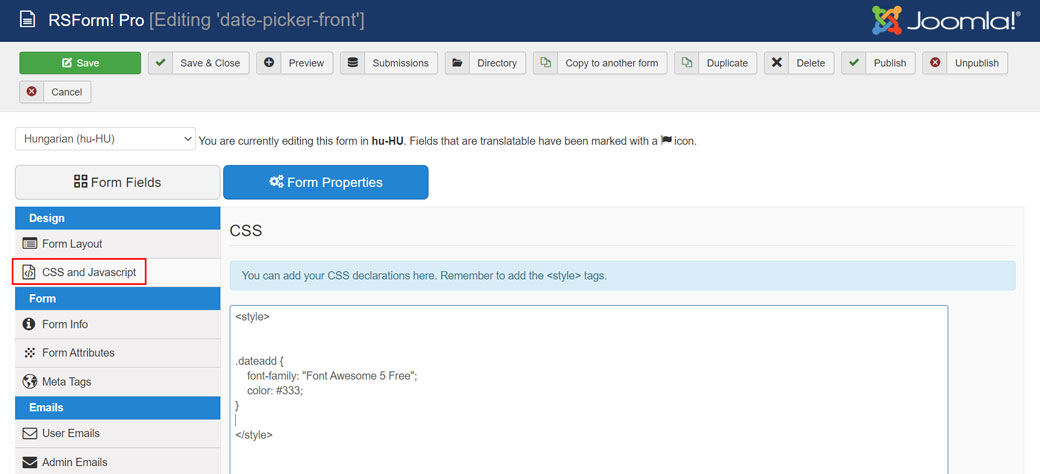1040x474 pixels.
Task: Click the closing '</style>' tag line
Action: point(254,435)
